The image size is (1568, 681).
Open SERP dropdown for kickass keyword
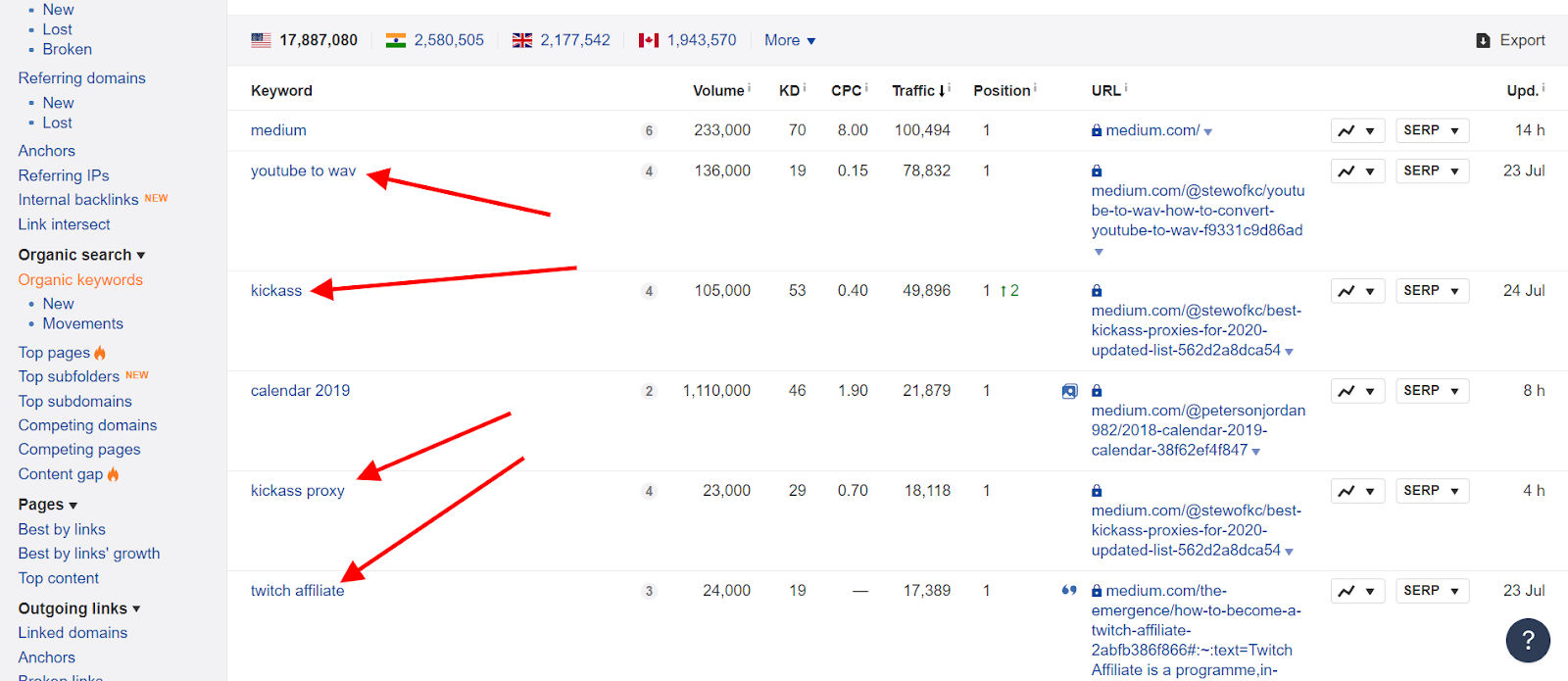1432,291
